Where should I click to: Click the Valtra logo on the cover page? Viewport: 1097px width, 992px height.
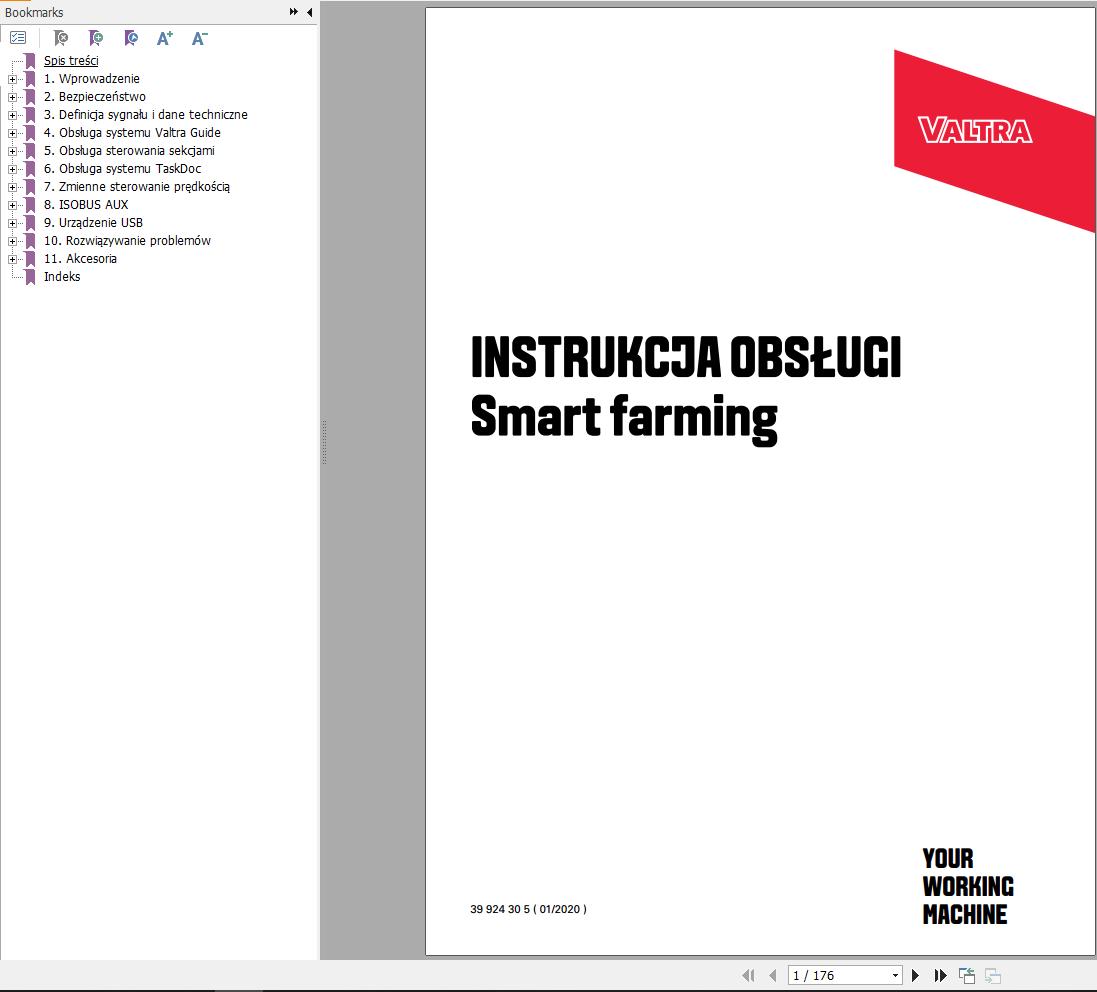click(x=975, y=131)
